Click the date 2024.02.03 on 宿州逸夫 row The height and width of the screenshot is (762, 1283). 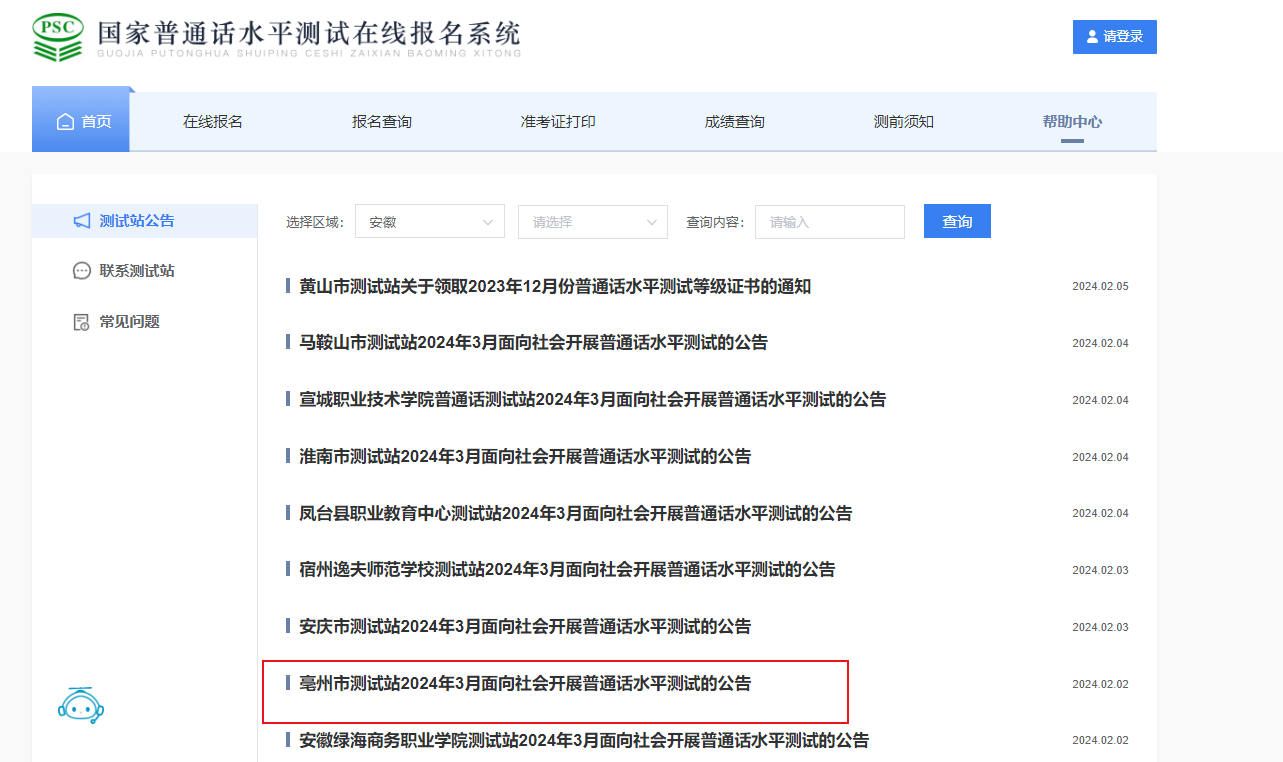[x=1100, y=570]
